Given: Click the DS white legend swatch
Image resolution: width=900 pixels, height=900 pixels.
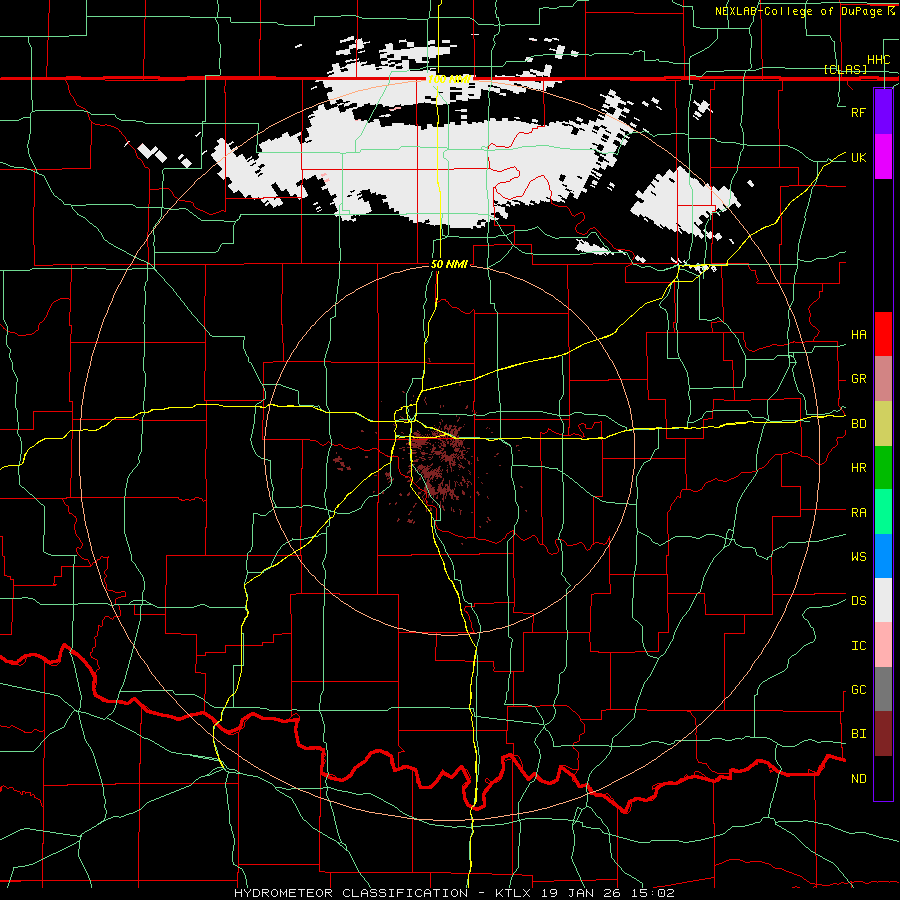Looking at the screenshot, I should (883, 600).
